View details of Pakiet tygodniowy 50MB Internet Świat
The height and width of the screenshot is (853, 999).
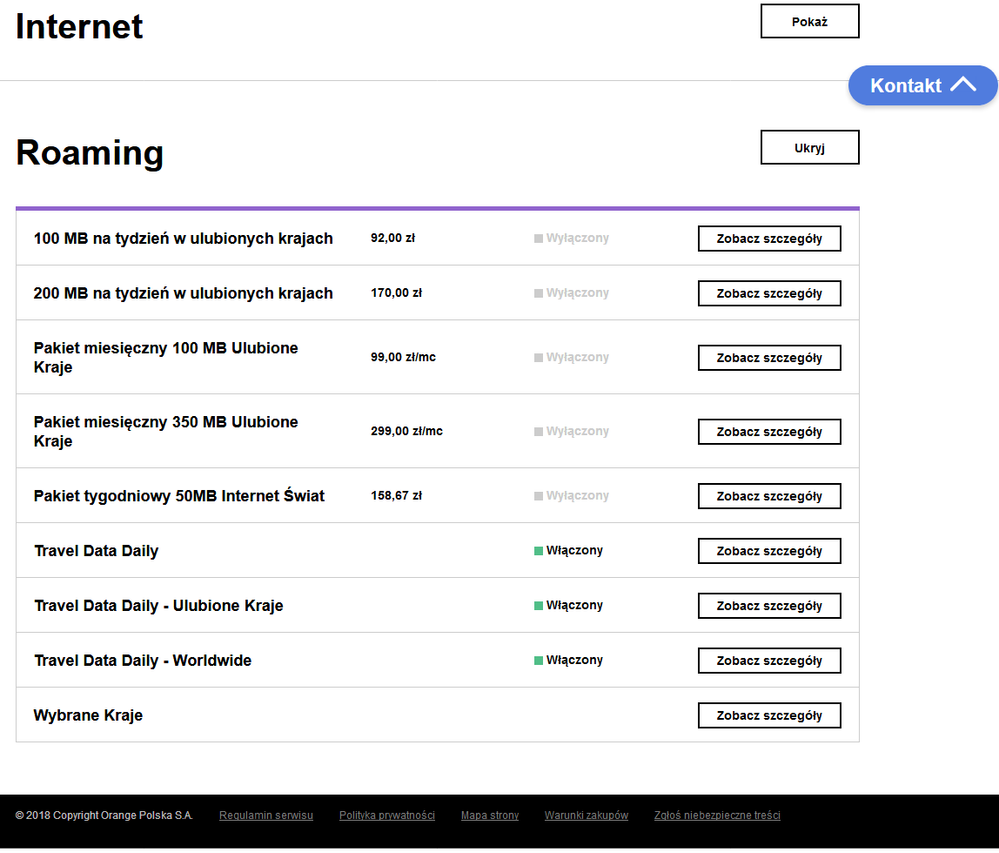point(768,497)
